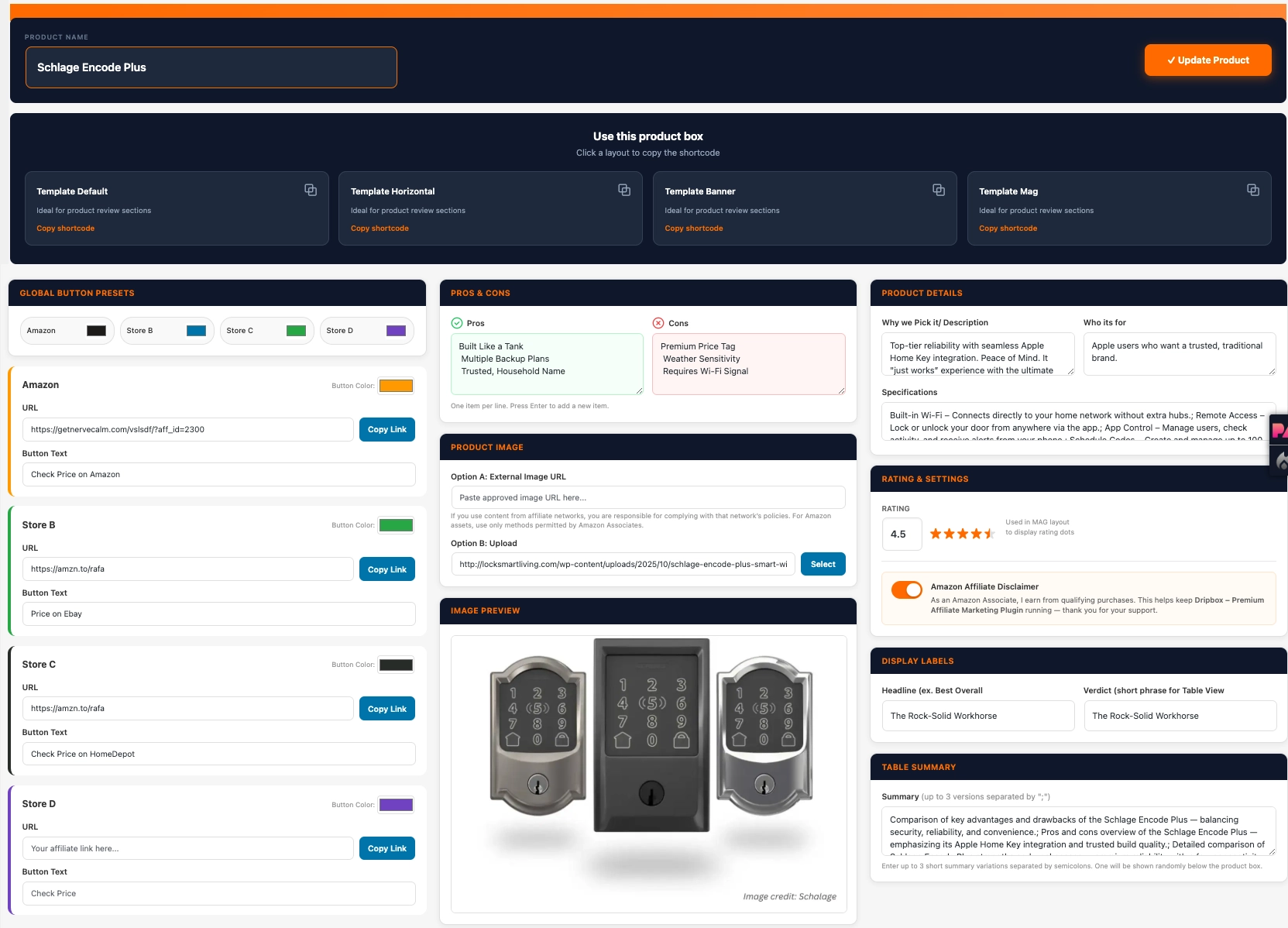Click inside the Product Name field
The image size is (1288, 928).
click(211, 67)
